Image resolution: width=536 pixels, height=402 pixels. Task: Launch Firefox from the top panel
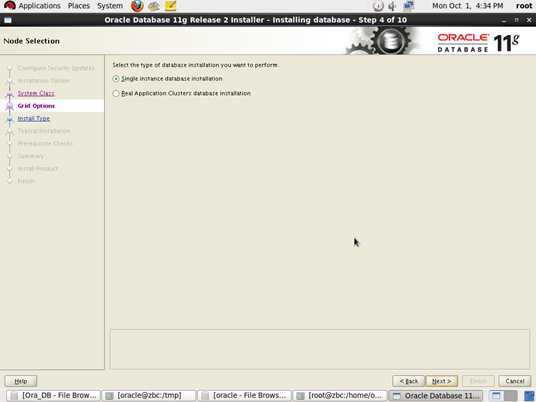click(x=137, y=6)
